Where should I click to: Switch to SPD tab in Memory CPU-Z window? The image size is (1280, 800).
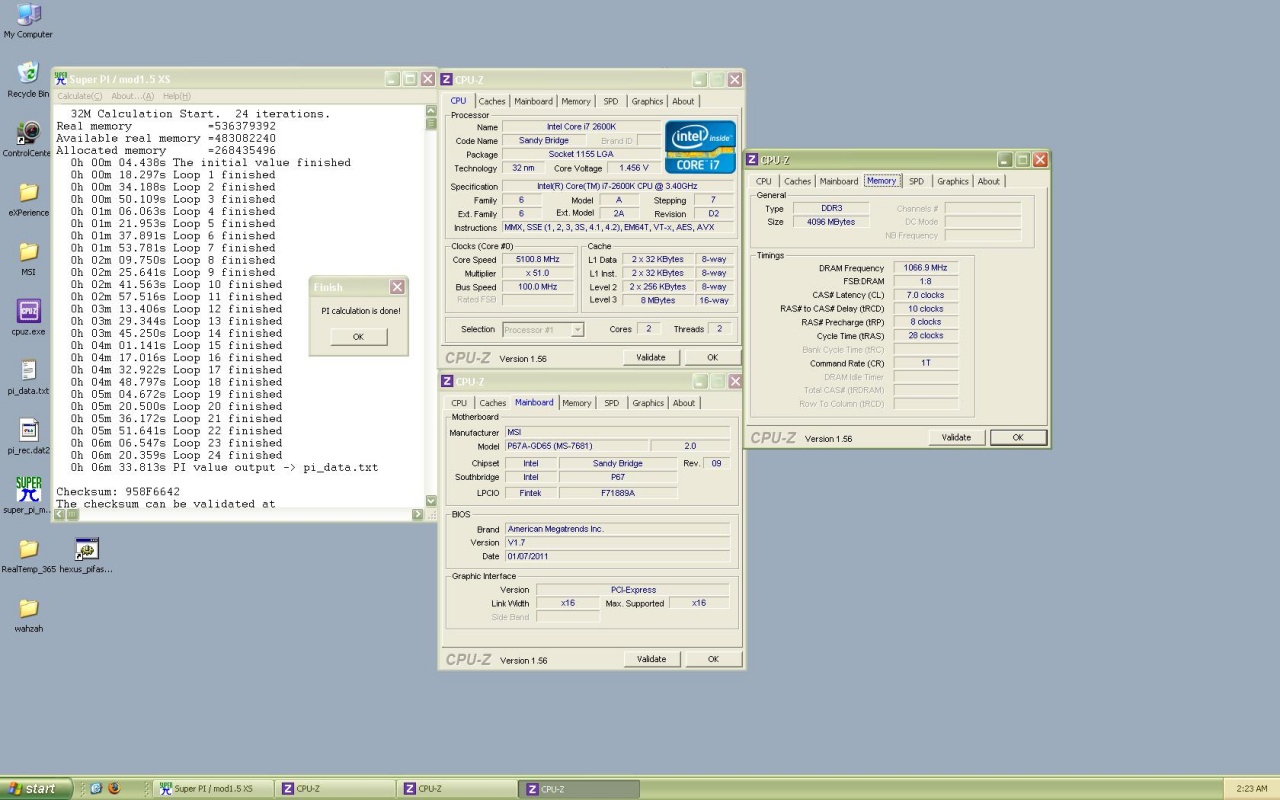(x=916, y=182)
